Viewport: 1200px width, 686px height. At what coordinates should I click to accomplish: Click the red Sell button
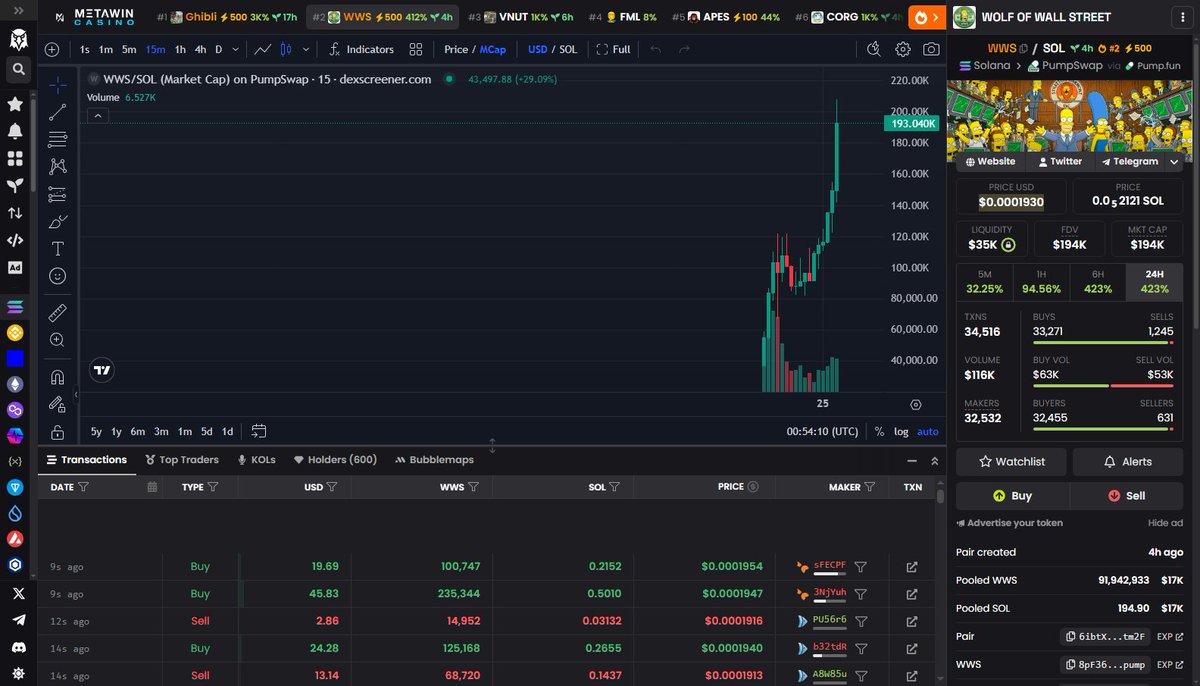pos(1126,495)
